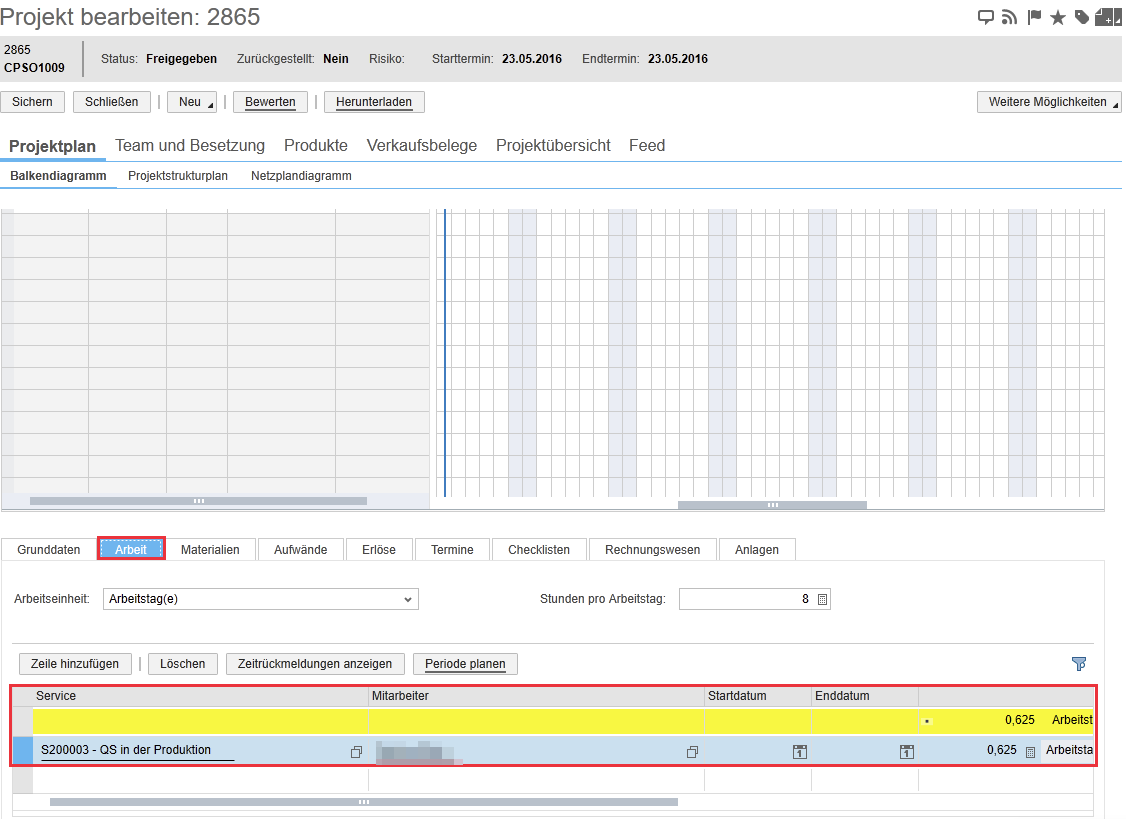This screenshot has height=819, width=1126.
Task: Click horizontal scrollbar under Gantt timeline
Action: 773,505
